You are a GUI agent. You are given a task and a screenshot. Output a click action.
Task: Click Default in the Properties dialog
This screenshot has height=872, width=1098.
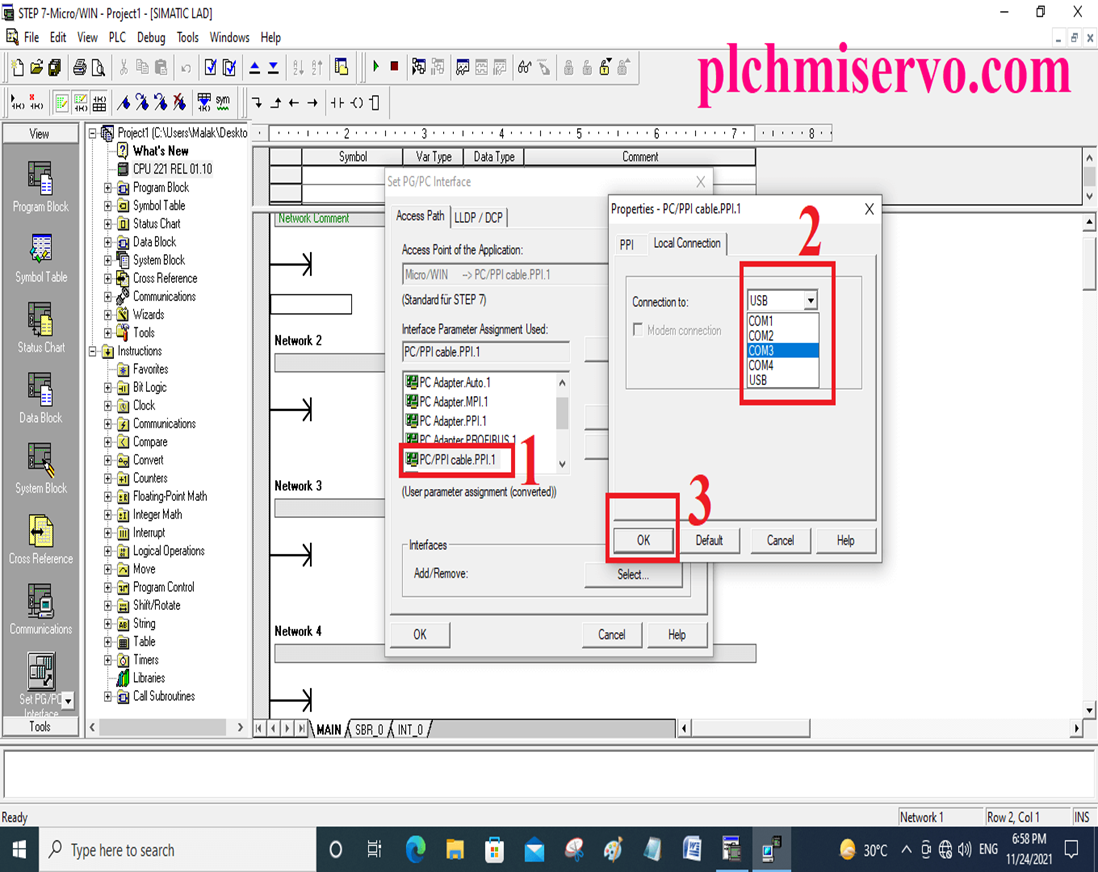pyautogui.click(x=709, y=540)
